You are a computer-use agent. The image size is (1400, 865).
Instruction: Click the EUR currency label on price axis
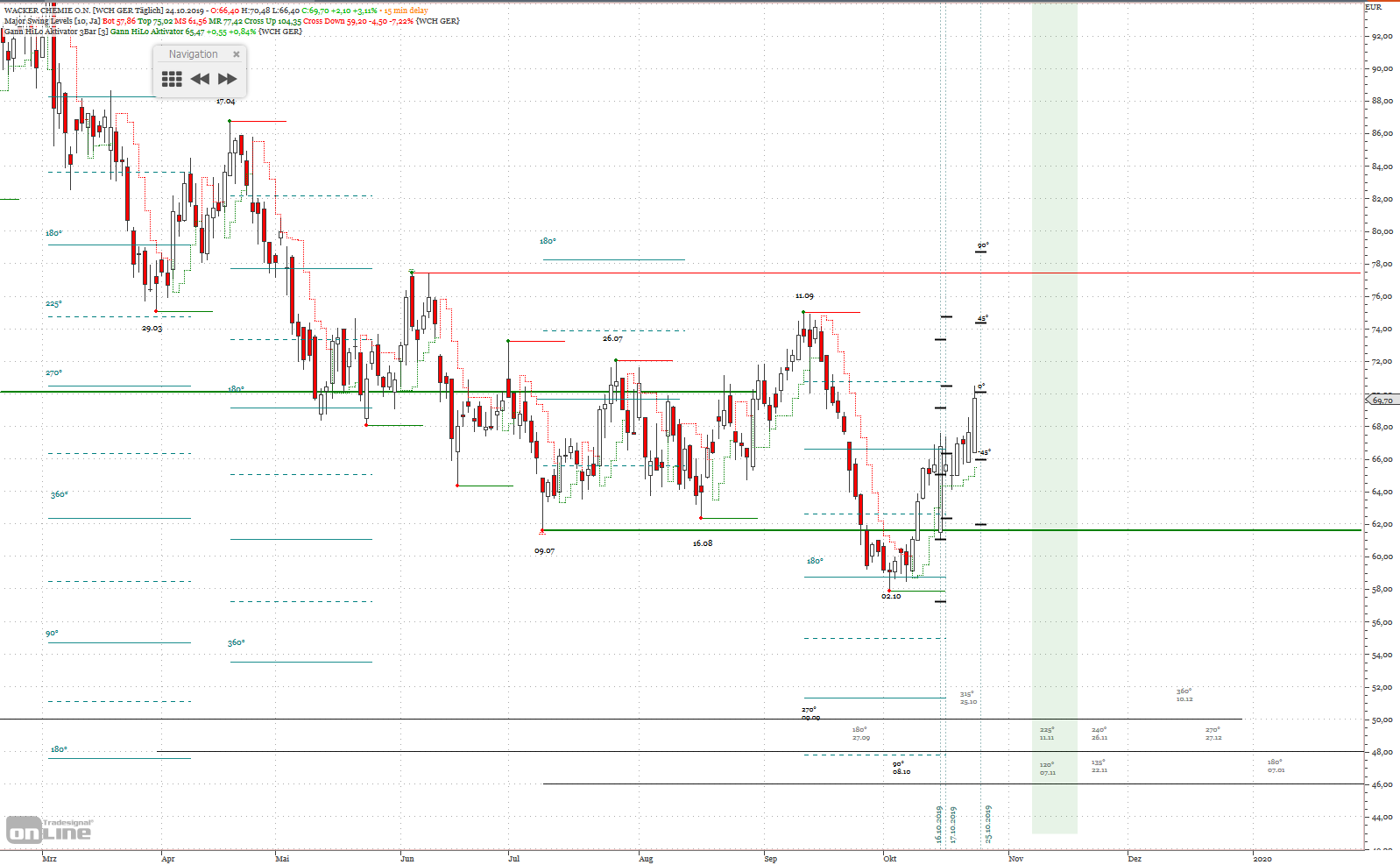coord(1374,7)
